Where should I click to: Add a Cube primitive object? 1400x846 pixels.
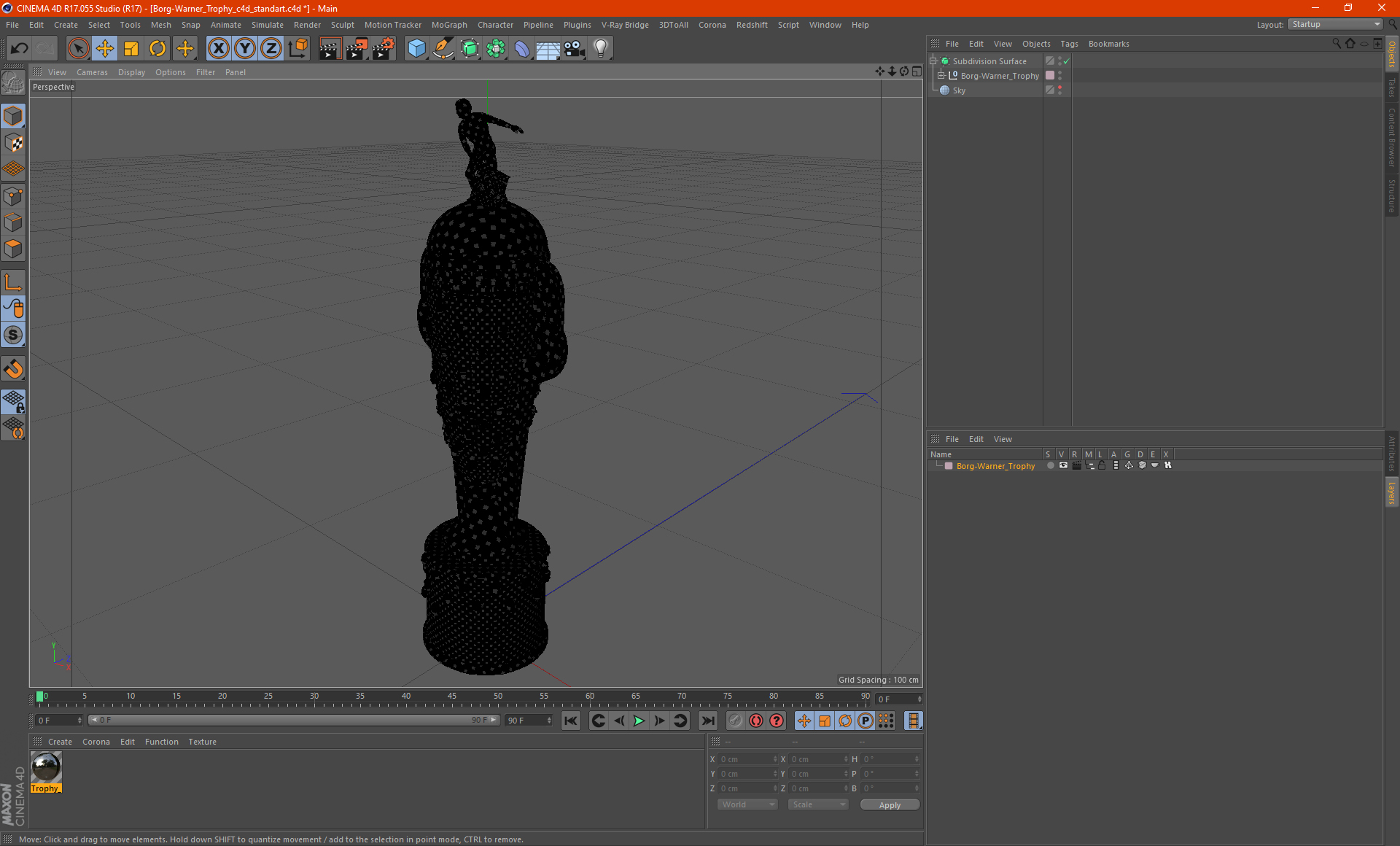[416, 49]
